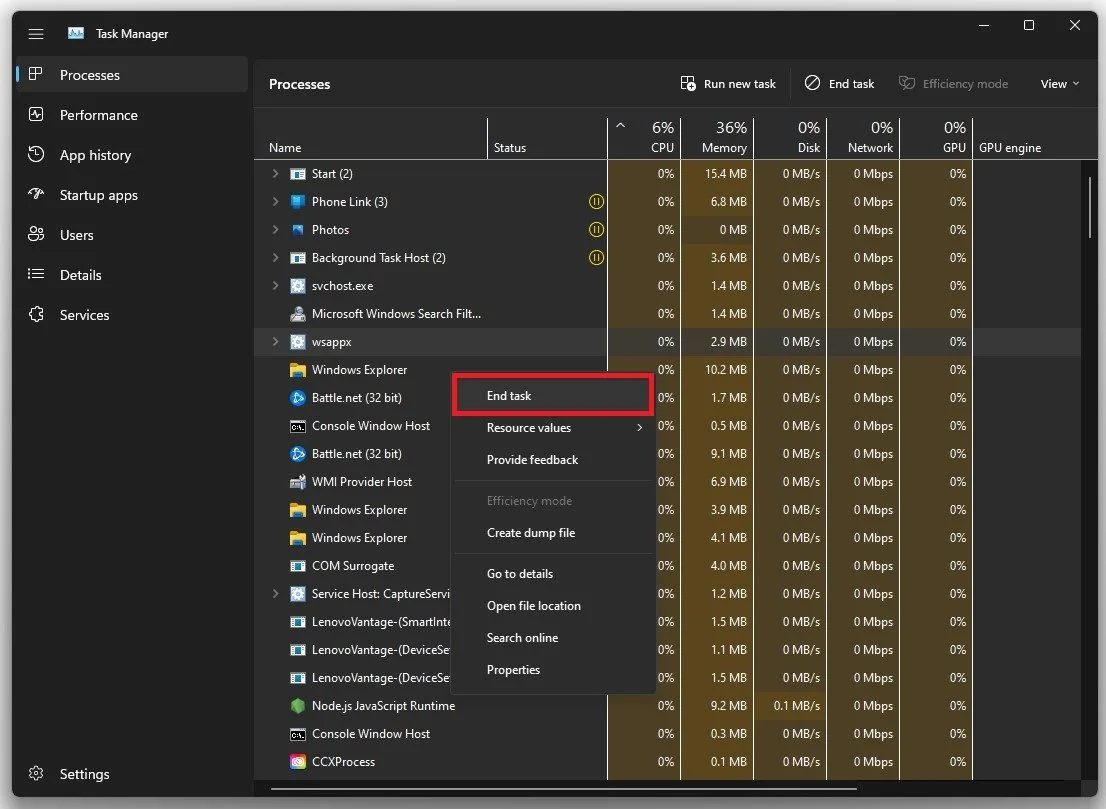Screen dimensions: 1106x809
Task: Click End task toolbar button
Action: pos(839,83)
